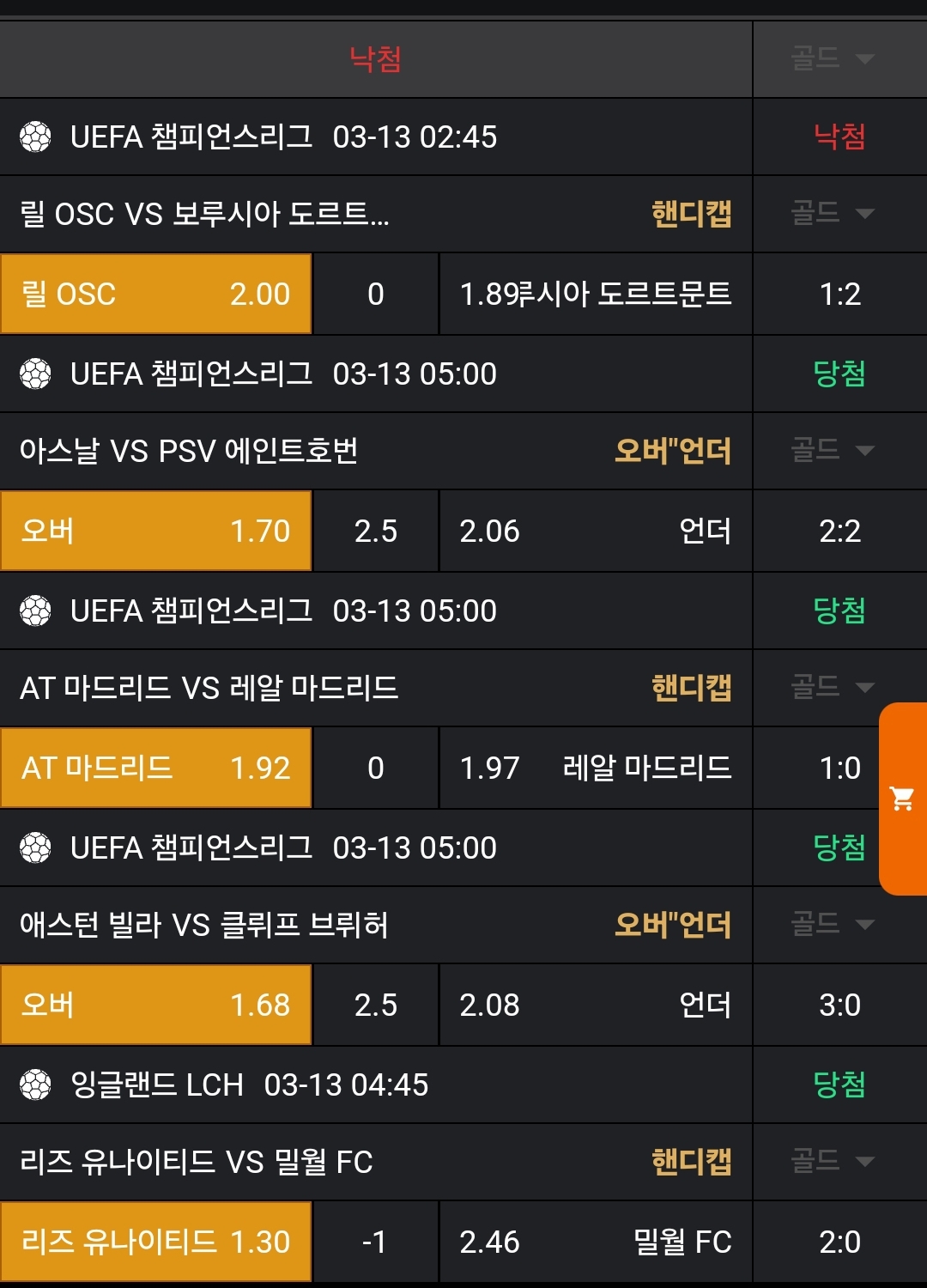Click the -1 handicap value cell
The height and width of the screenshot is (1288, 927).
[375, 1242]
